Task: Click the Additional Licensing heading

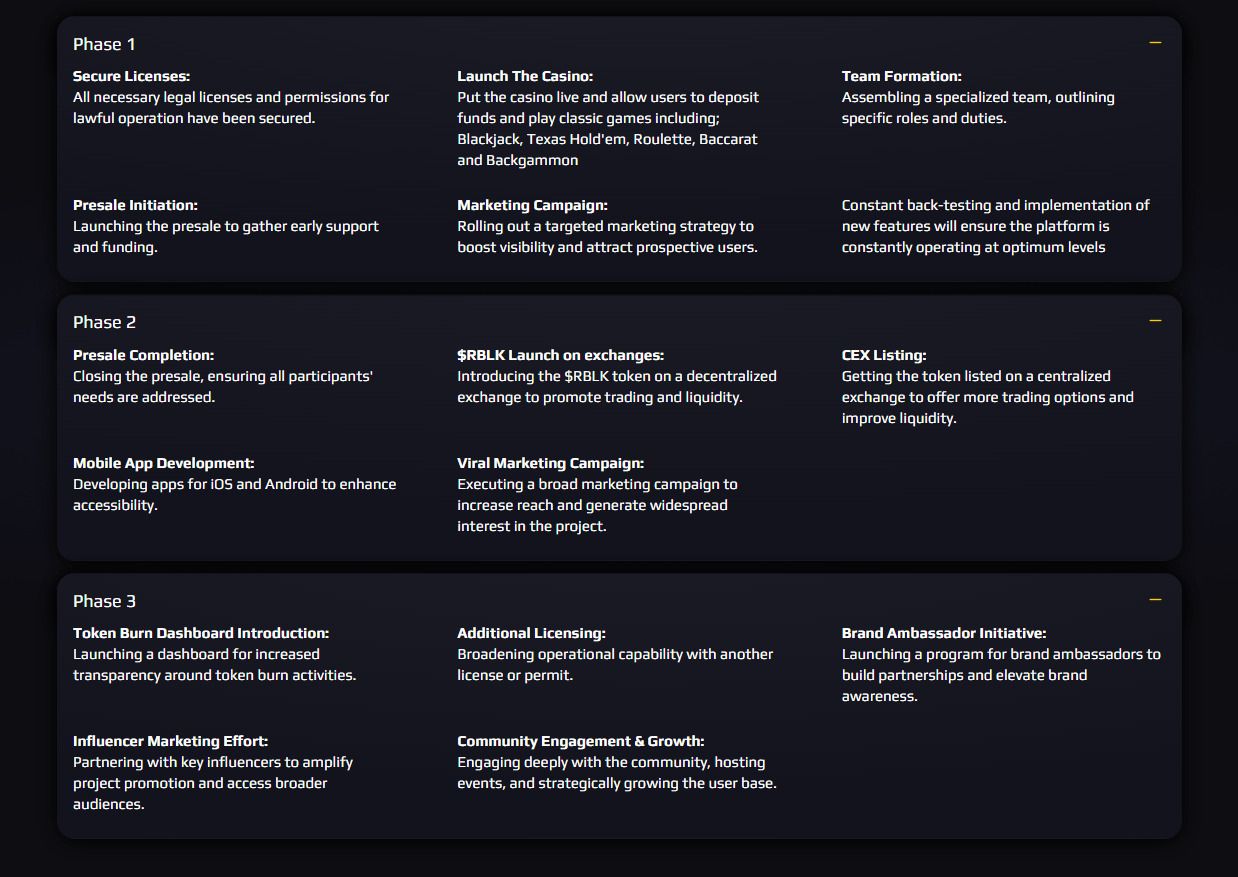Action: 531,633
